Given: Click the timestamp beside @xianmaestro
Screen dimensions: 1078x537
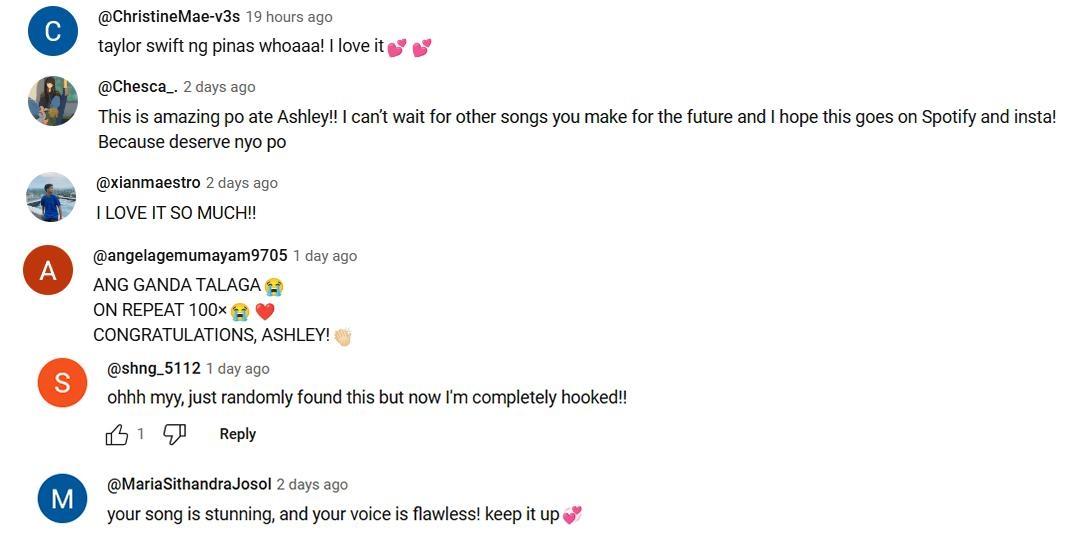Looking at the screenshot, I should pos(242,183).
